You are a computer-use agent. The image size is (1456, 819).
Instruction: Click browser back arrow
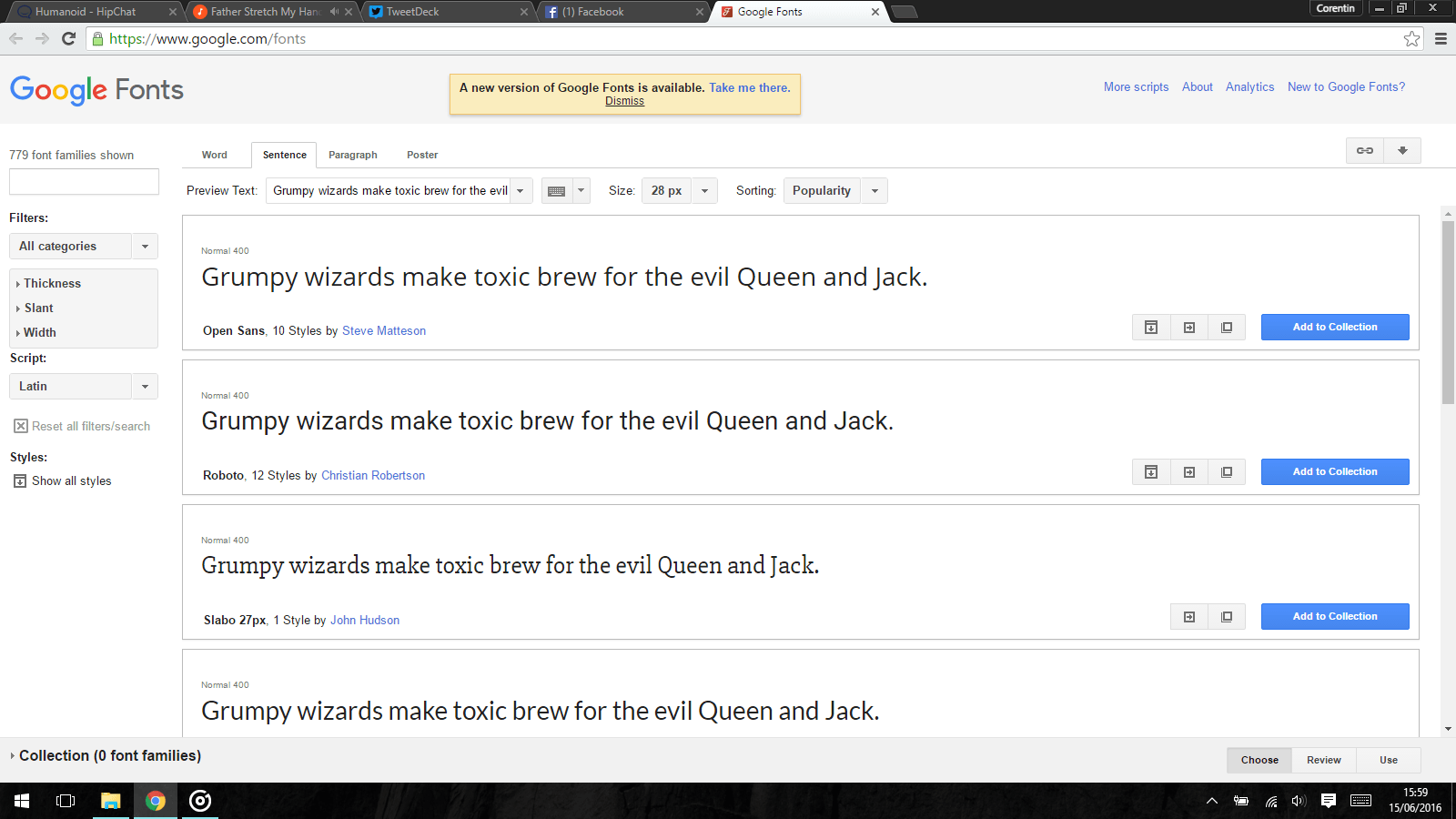15,38
